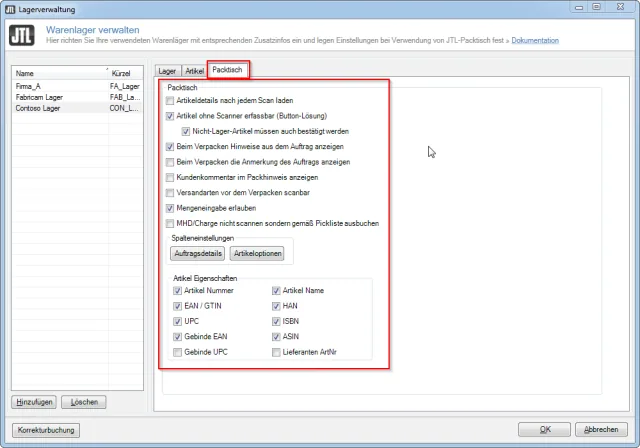Check Lieferanten ArtNr checkbox

click(276, 352)
